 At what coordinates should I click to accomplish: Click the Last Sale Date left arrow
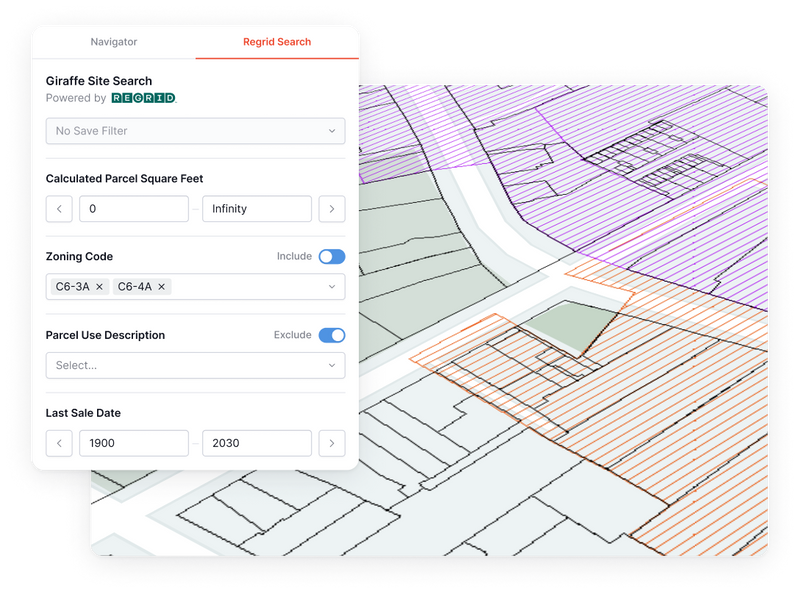point(59,443)
